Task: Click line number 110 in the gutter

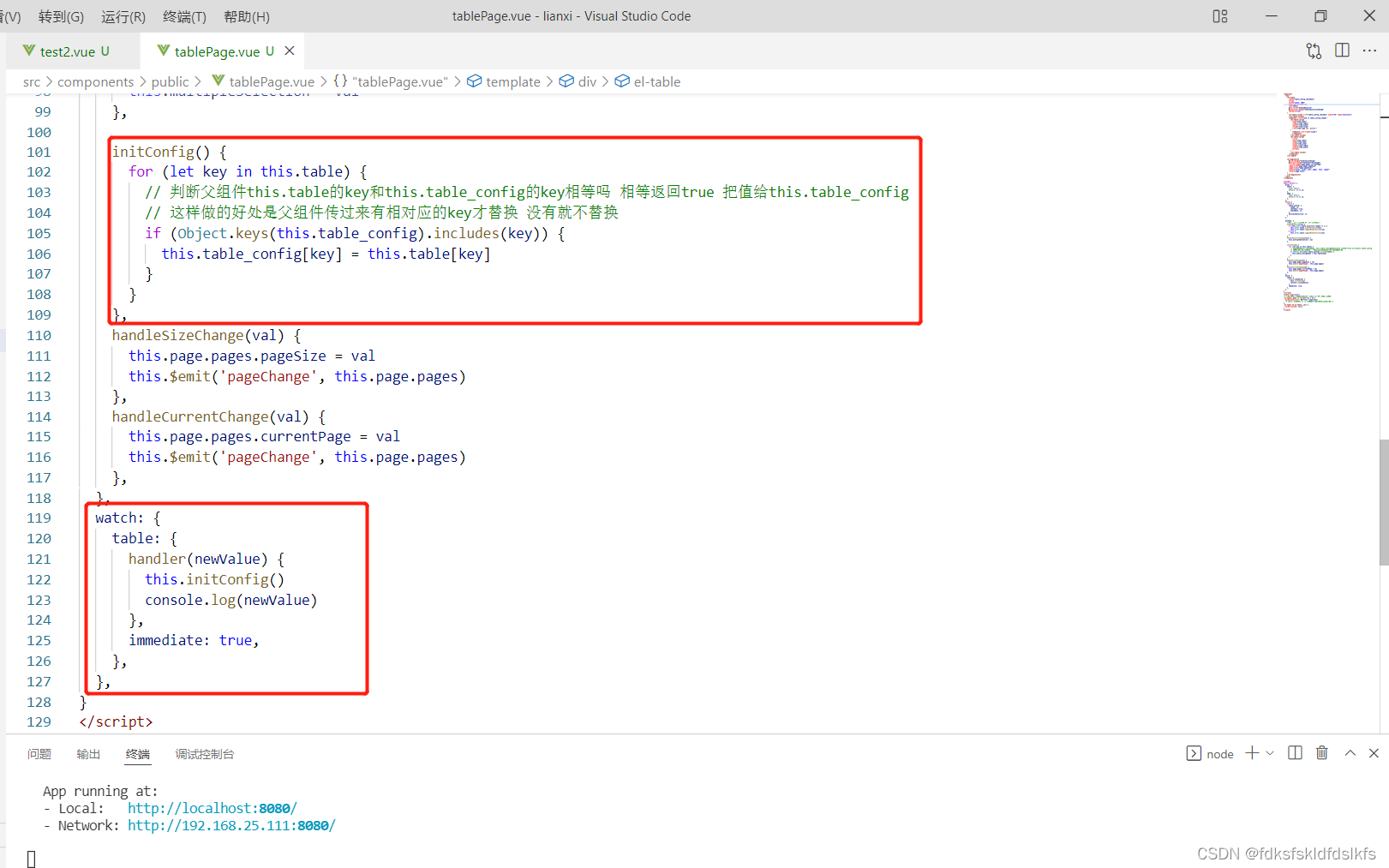Action: [39, 336]
